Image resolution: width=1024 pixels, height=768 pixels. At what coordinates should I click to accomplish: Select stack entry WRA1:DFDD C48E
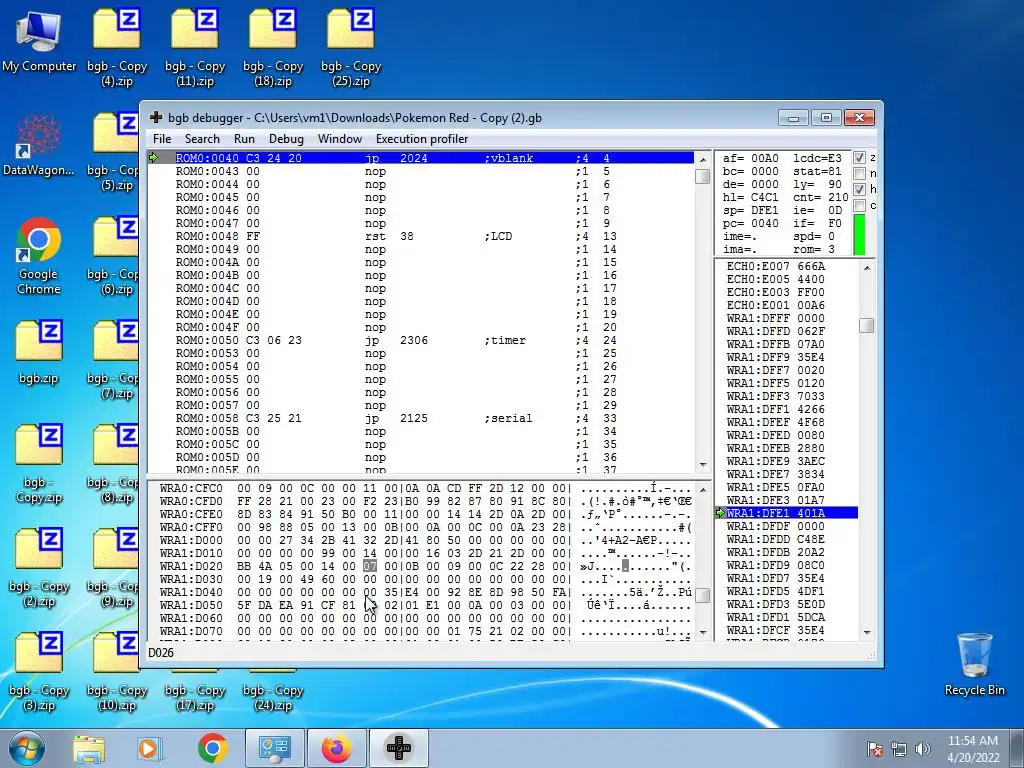coord(787,539)
